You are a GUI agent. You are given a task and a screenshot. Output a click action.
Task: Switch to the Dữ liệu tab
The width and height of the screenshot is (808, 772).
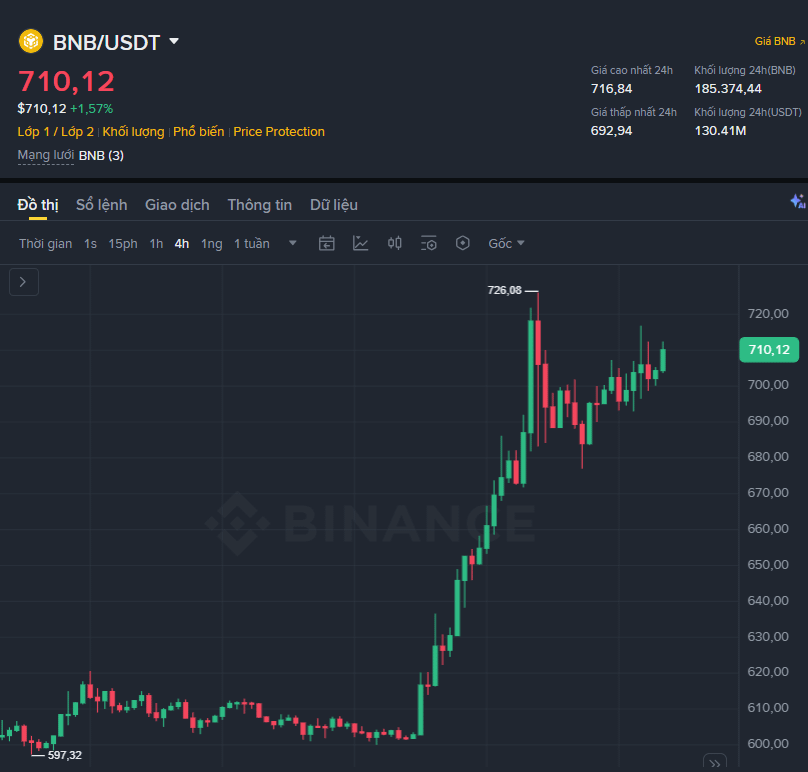[x=334, y=205]
